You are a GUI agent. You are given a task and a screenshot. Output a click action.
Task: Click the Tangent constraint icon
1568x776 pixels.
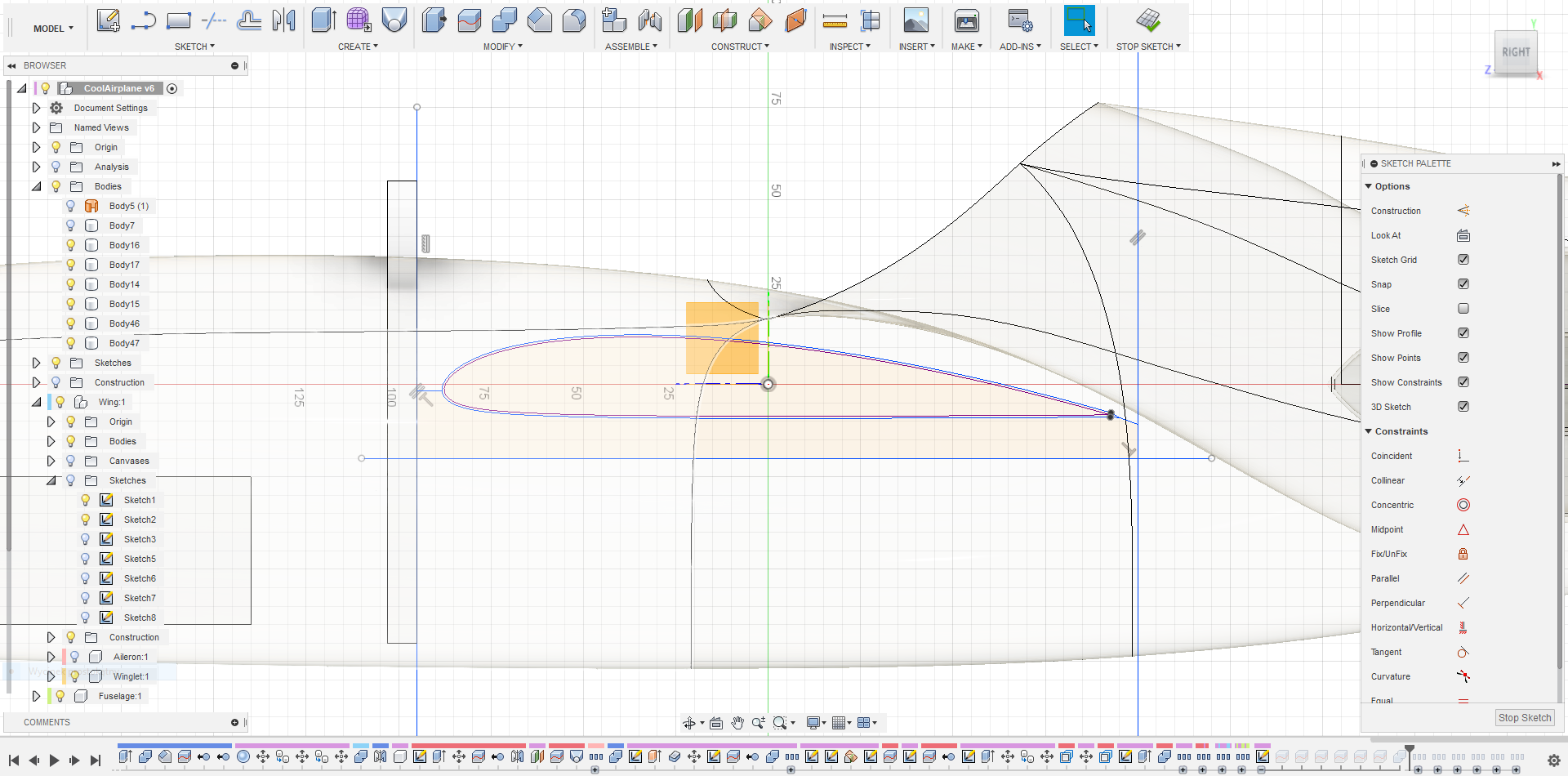(1463, 652)
